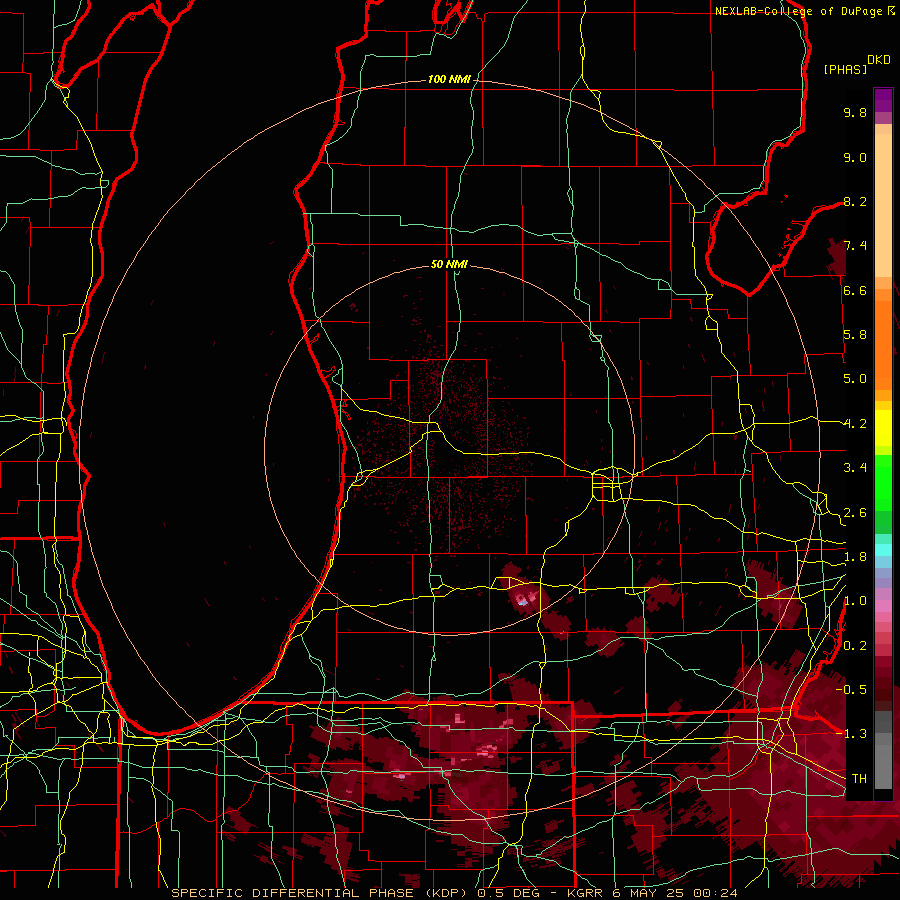The image size is (900, 900).
Task: Click the TH label at scale bottom
Action: 859,778
